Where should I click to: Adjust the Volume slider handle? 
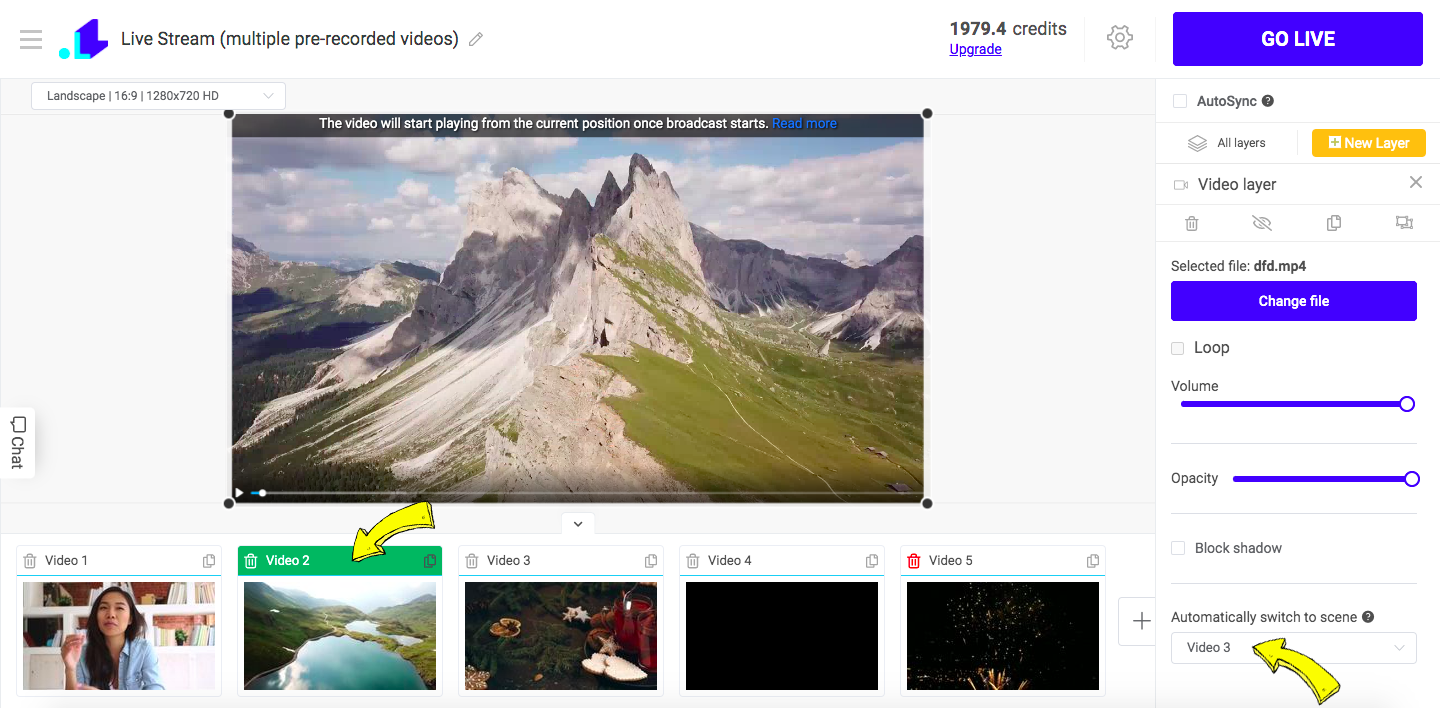click(1407, 404)
